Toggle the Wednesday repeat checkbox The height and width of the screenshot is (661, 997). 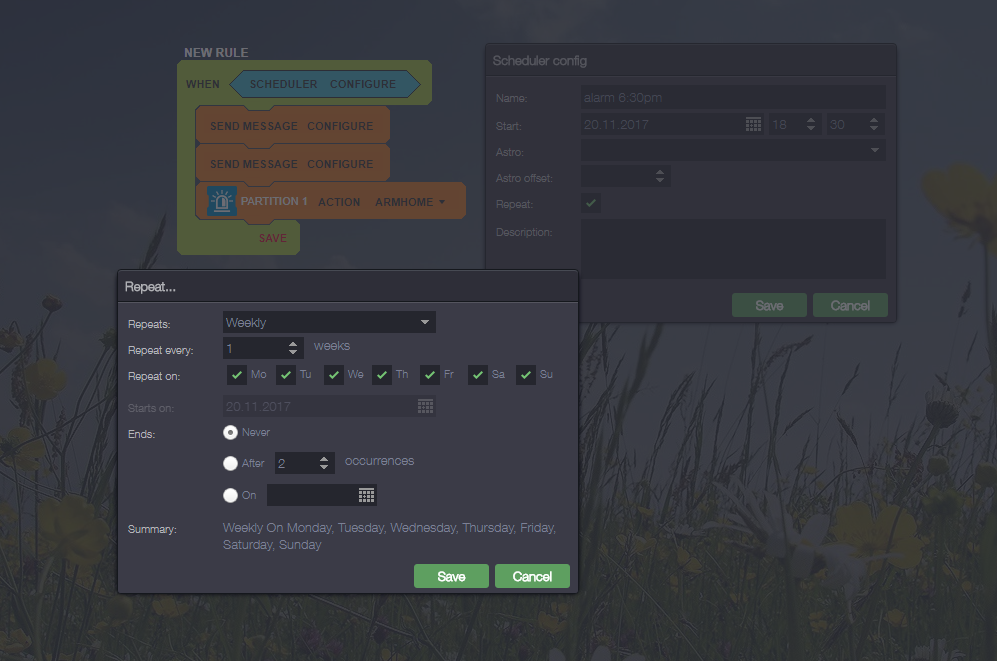[x=333, y=375]
